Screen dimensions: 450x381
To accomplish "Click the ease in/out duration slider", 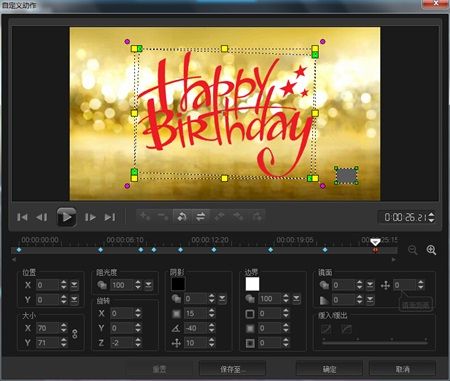I will pyautogui.click(x=375, y=342).
